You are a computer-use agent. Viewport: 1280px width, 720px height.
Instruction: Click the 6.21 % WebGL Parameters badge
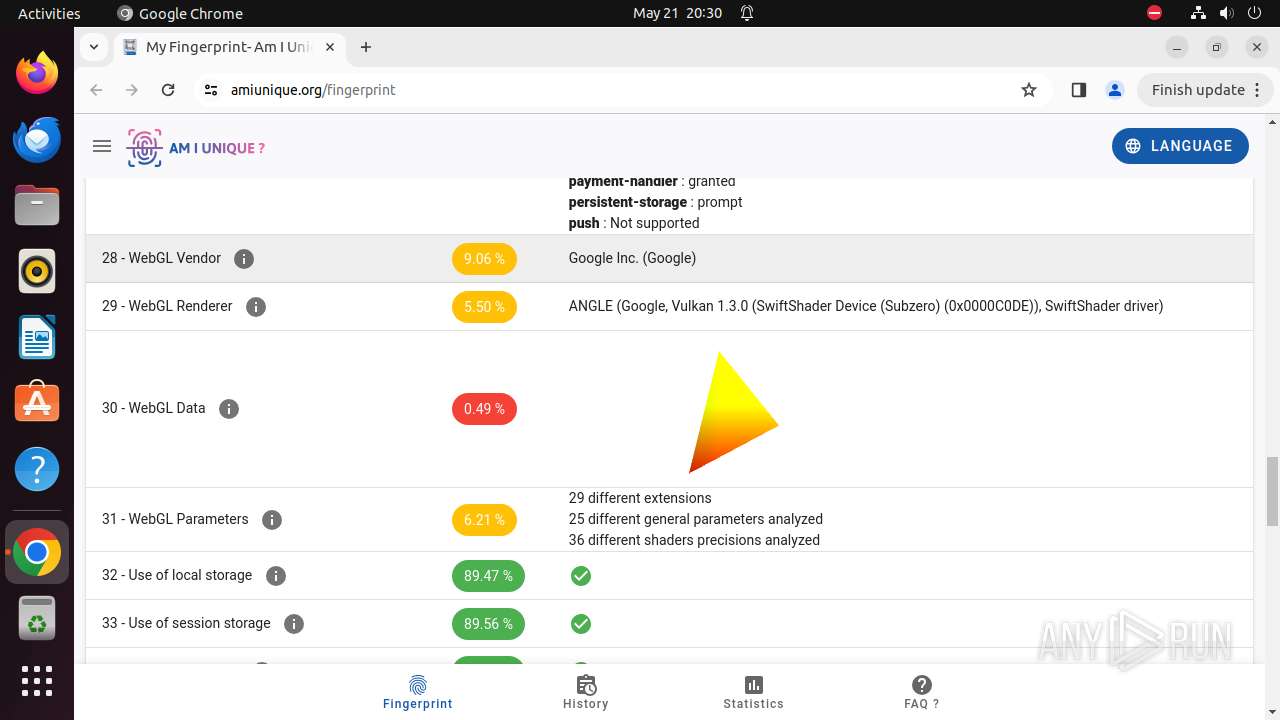click(484, 520)
